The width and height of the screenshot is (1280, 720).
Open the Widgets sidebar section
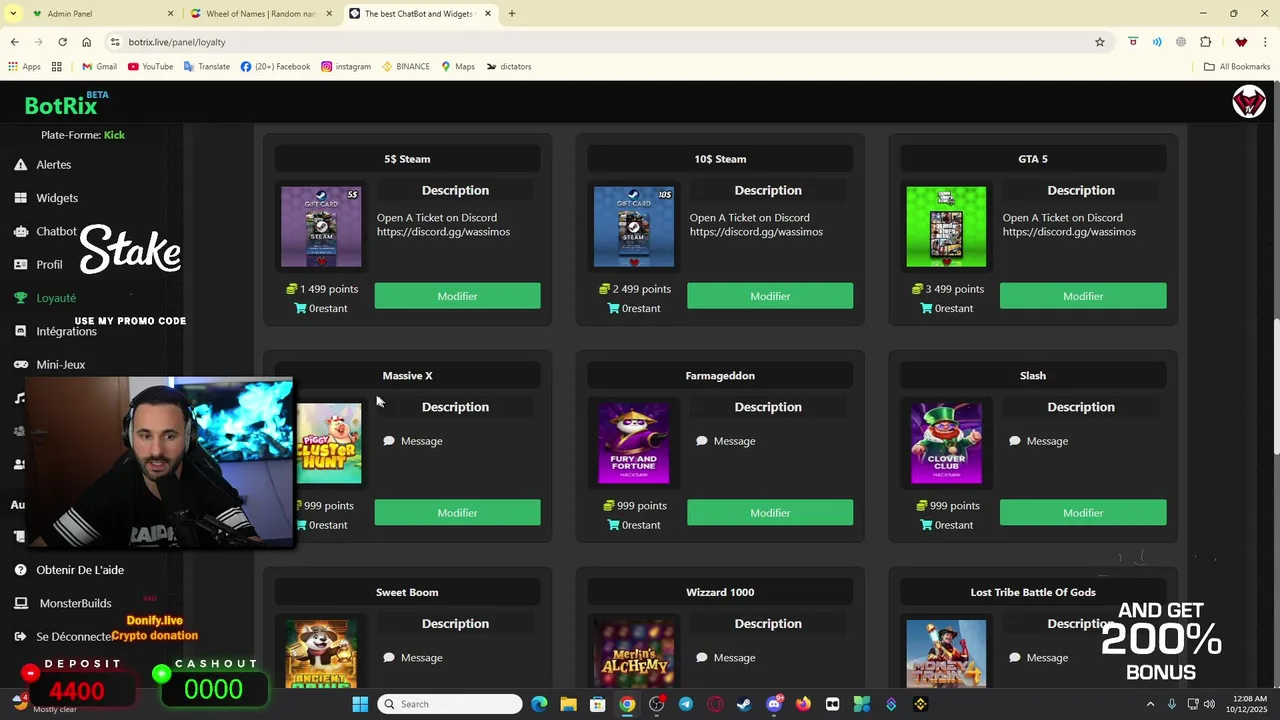(x=57, y=198)
